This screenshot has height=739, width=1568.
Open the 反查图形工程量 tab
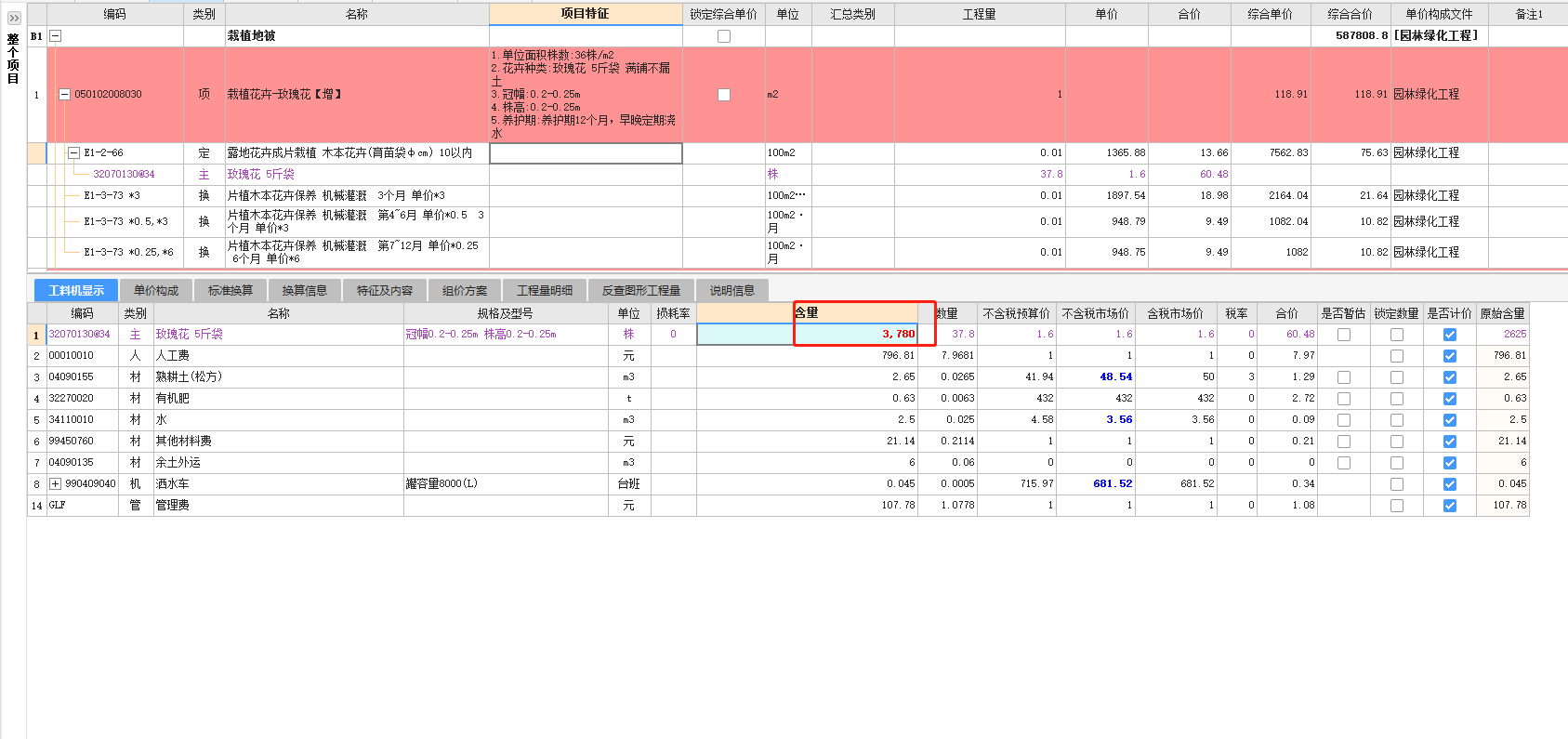coord(641,291)
